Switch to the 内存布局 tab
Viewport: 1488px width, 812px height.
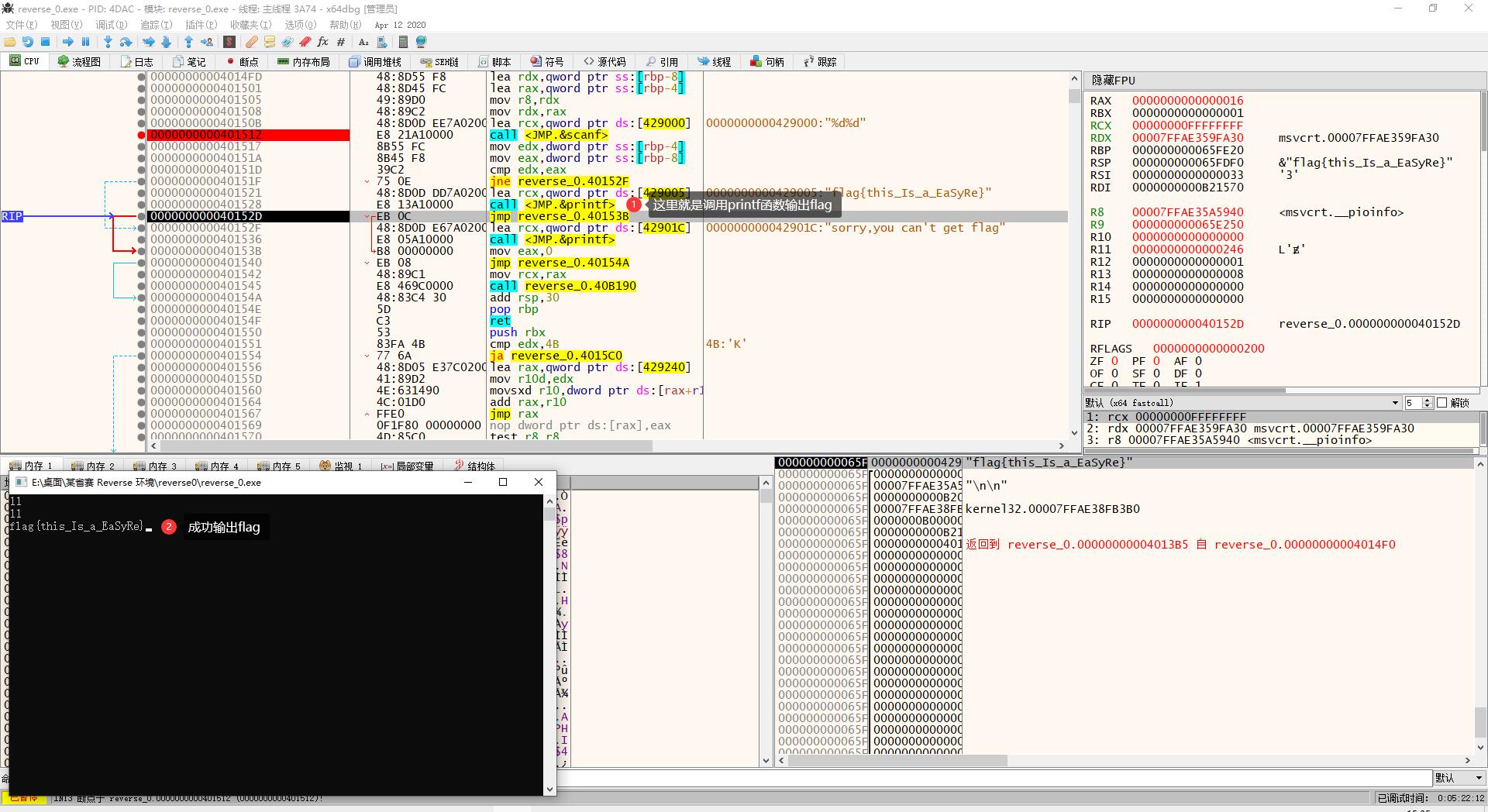tap(304, 61)
